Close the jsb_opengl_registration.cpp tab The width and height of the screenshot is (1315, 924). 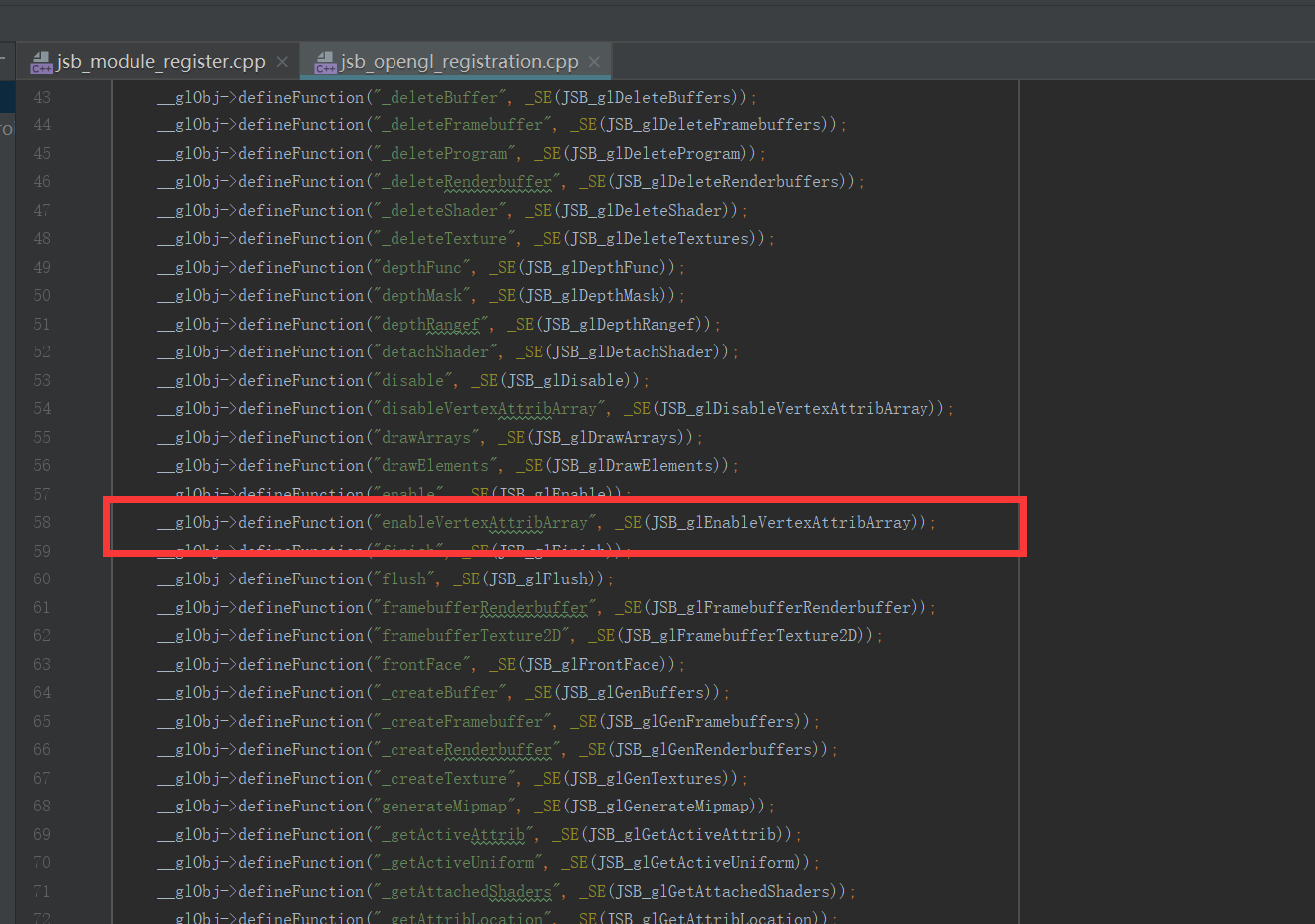point(594,62)
